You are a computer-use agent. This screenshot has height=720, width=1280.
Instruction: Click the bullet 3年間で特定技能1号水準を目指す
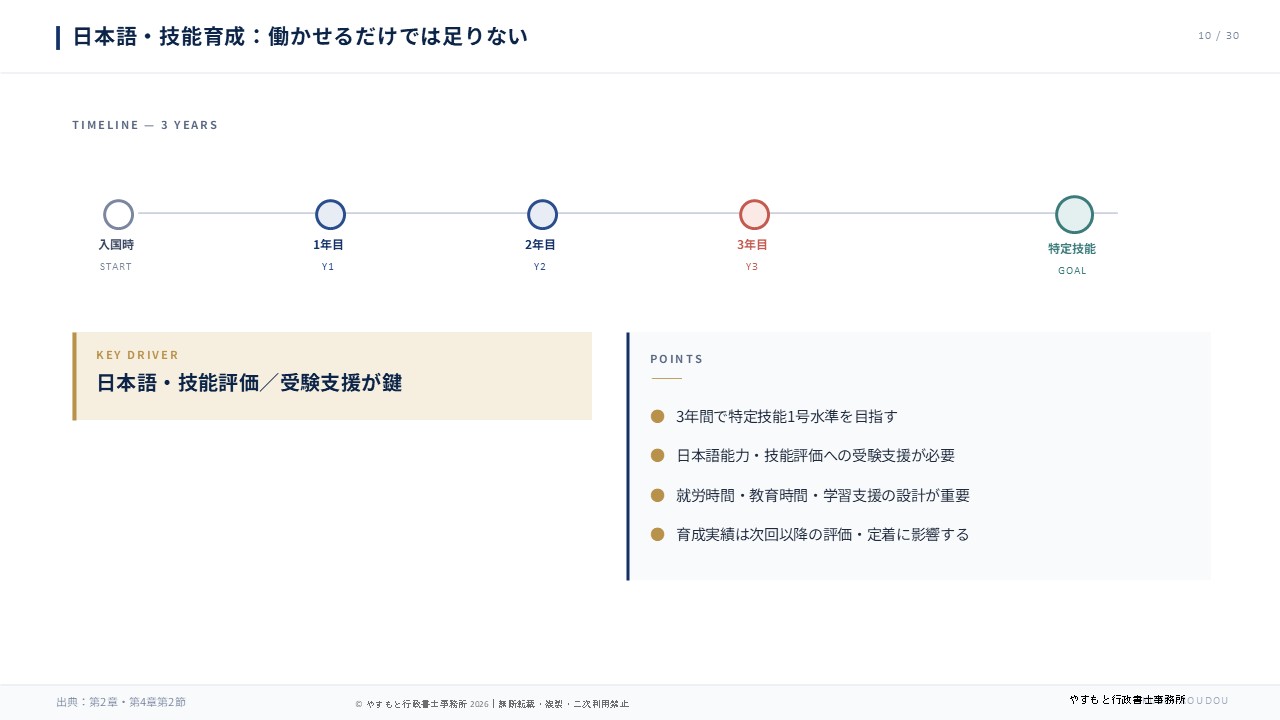tap(787, 416)
